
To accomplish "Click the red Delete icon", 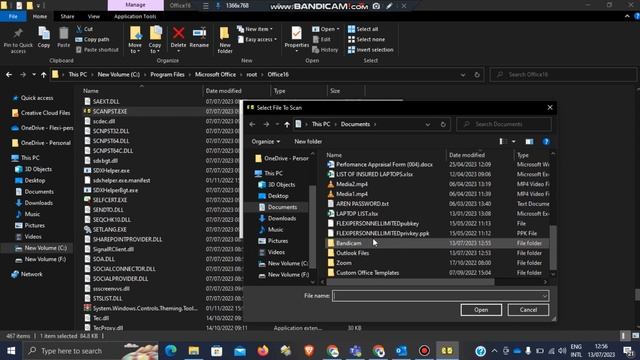I will tap(178, 33).
